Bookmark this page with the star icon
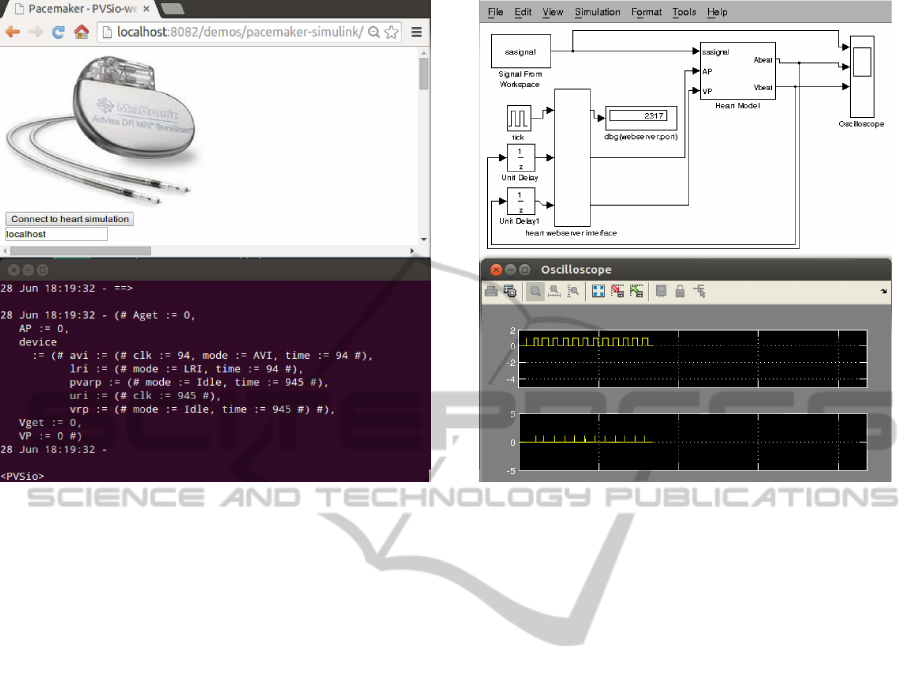915x681 pixels. click(389, 31)
